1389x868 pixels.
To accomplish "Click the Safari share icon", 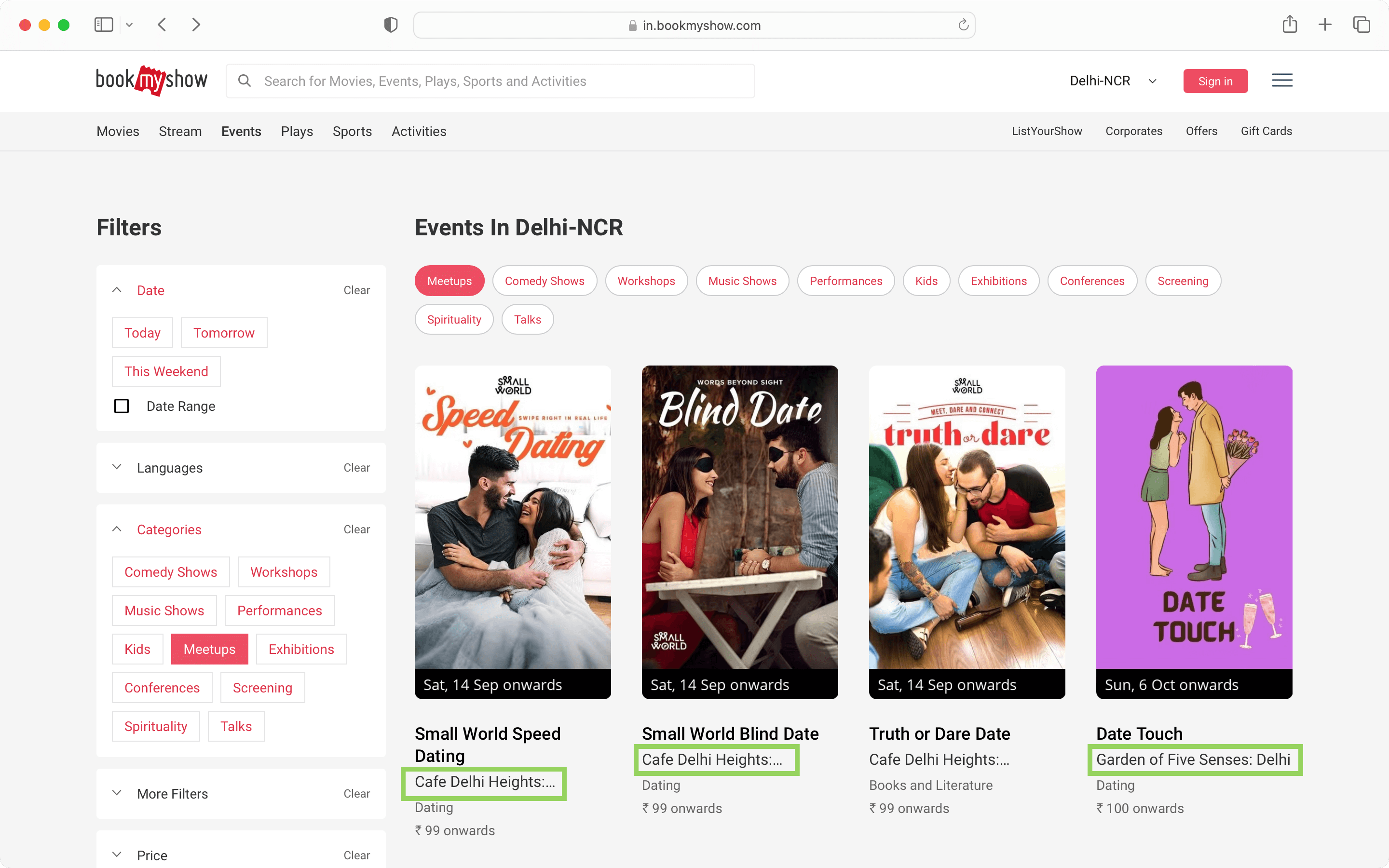I will 1290,24.
